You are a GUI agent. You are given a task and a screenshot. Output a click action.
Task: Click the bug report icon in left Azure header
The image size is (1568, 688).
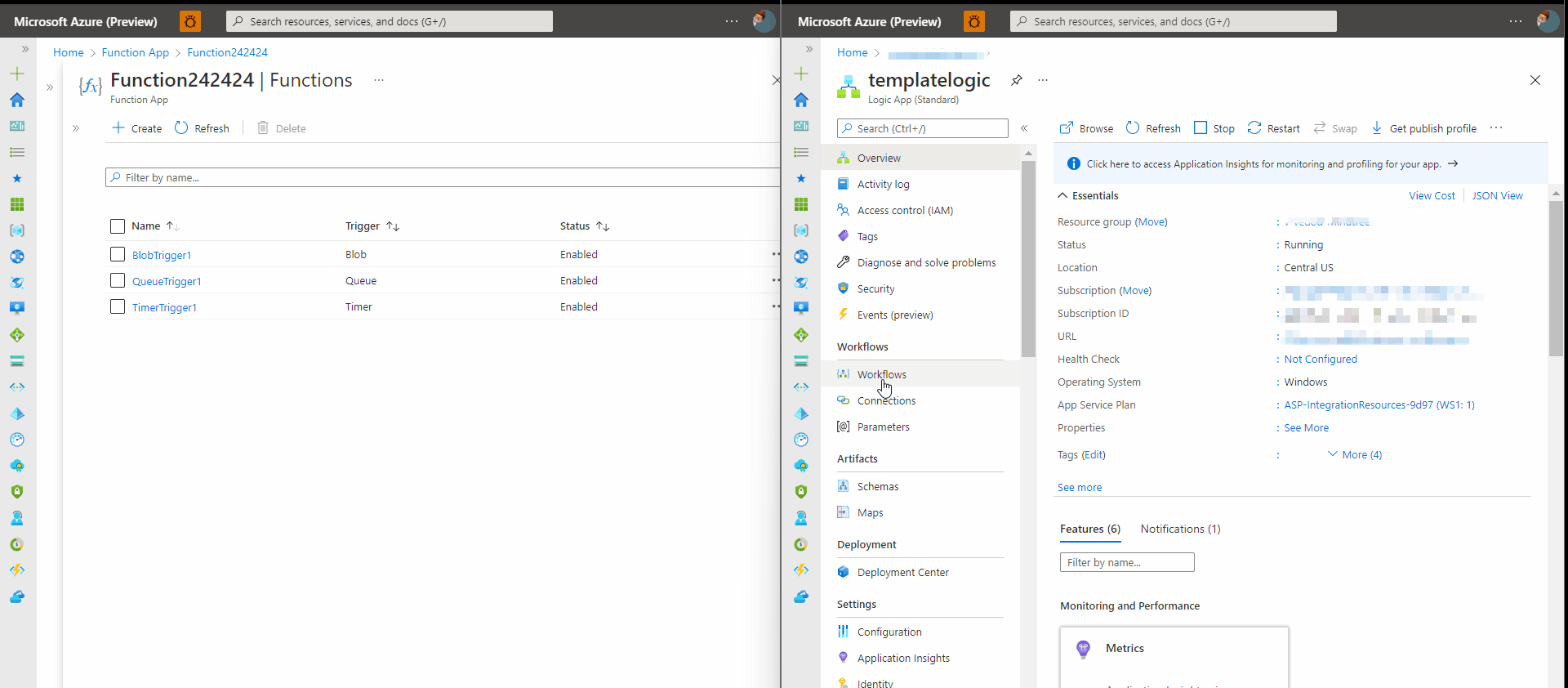(x=189, y=21)
